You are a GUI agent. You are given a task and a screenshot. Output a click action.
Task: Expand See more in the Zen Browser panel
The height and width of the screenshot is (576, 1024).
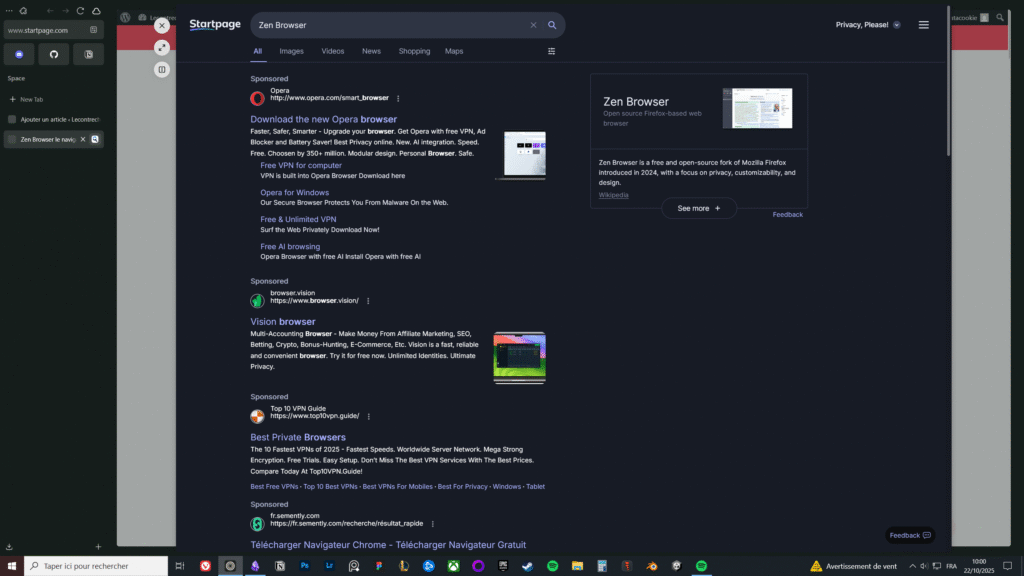[x=698, y=208]
